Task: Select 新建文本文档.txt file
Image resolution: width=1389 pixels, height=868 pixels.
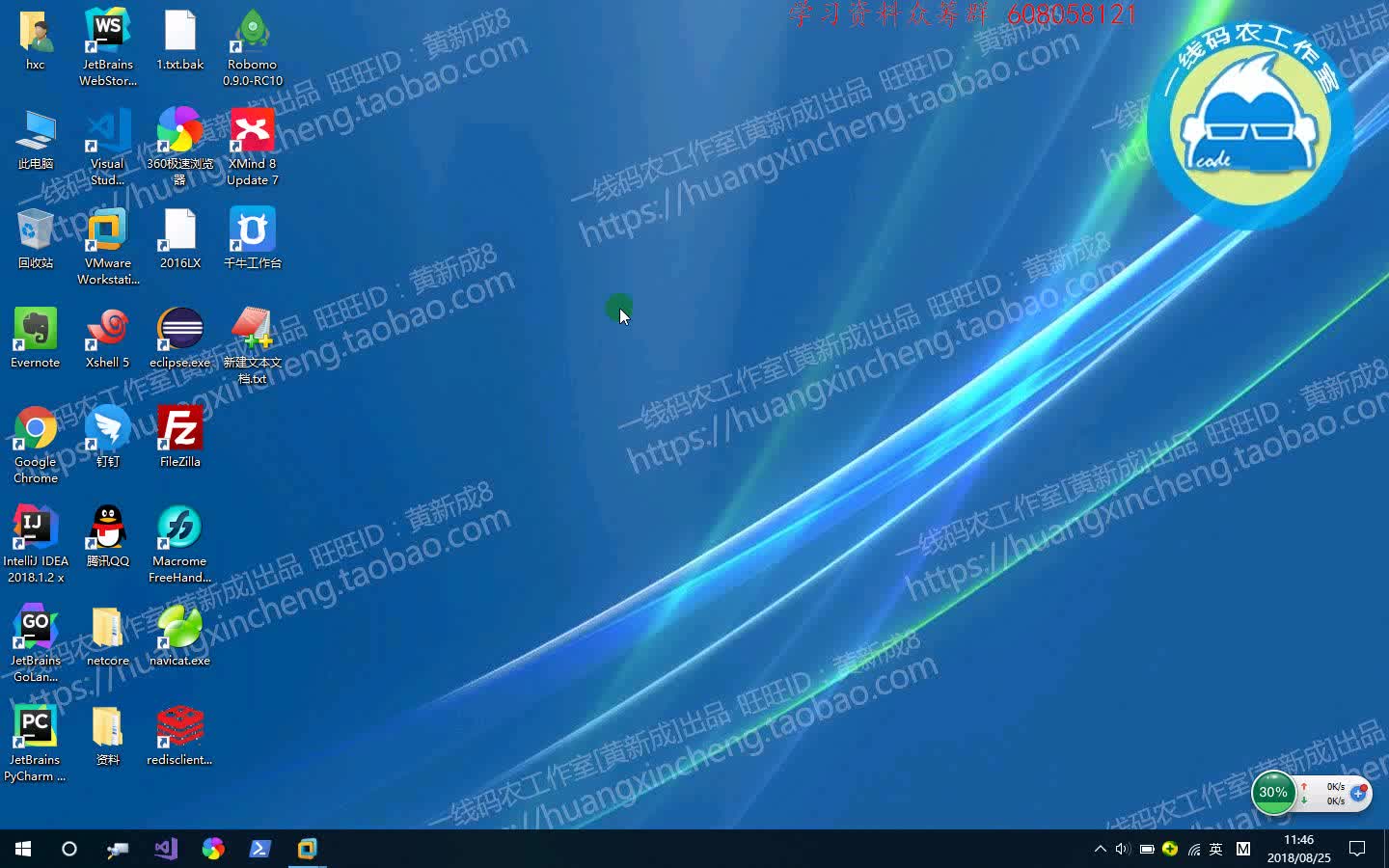Action: point(253,345)
